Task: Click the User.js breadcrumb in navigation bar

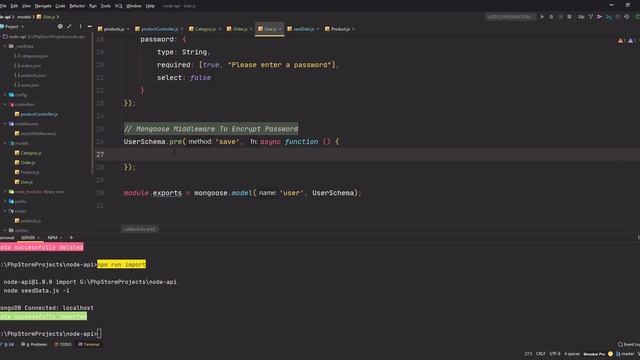Action: click(46, 17)
